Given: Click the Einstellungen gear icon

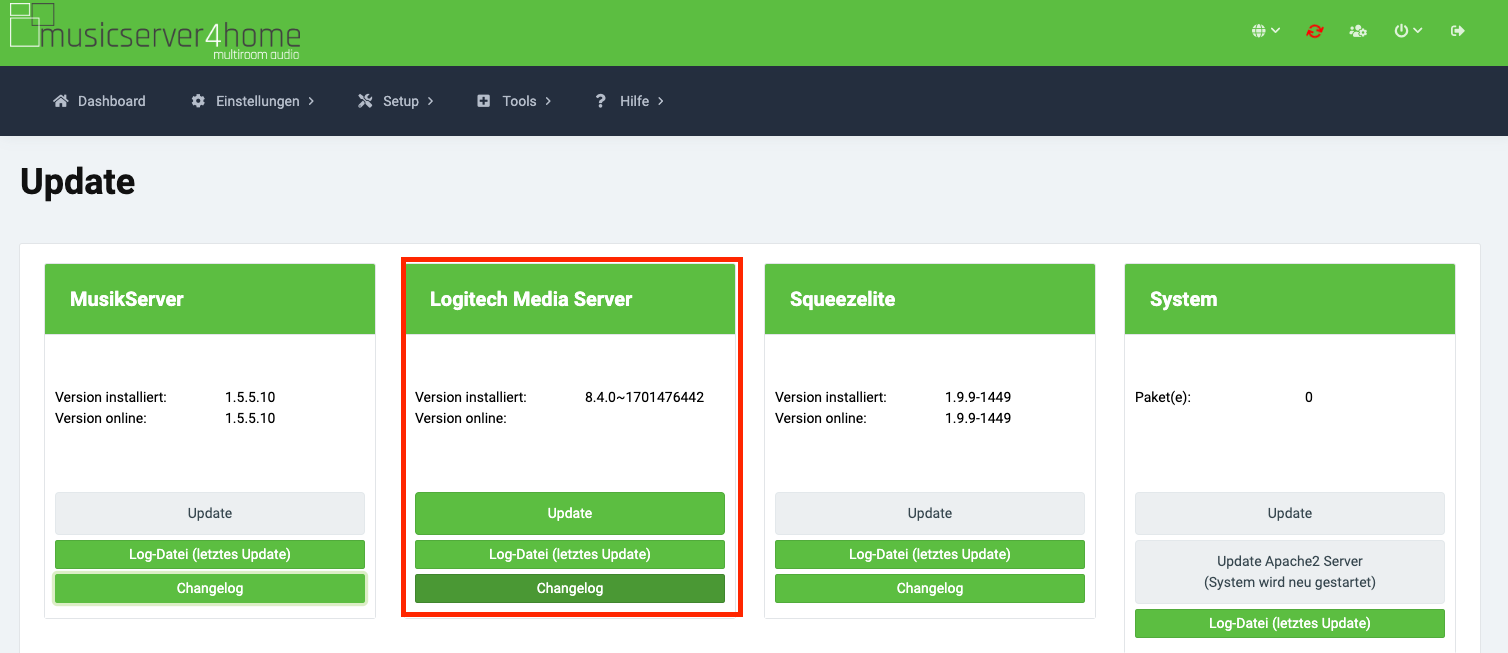Looking at the screenshot, I should coord(198,101).
